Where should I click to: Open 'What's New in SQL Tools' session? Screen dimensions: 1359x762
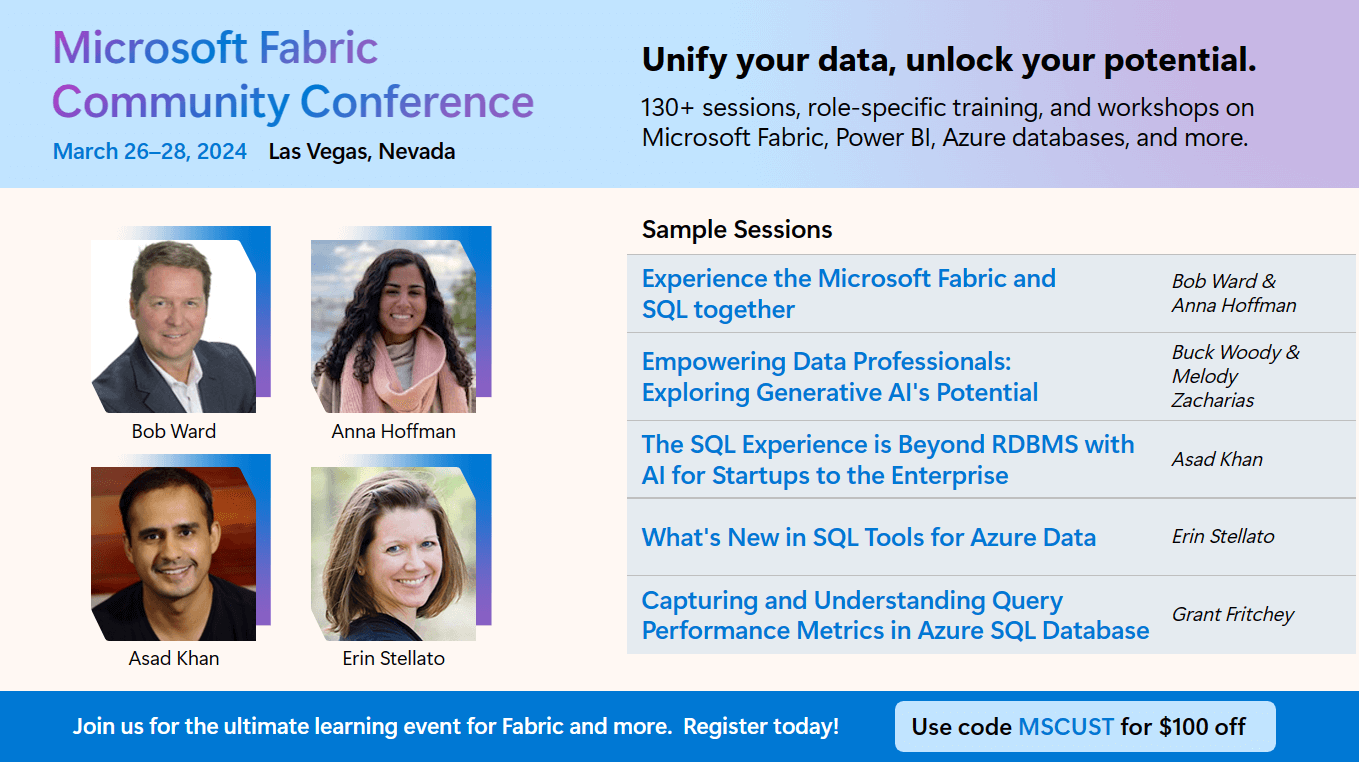pyautogui.click(x=868, y=537)
